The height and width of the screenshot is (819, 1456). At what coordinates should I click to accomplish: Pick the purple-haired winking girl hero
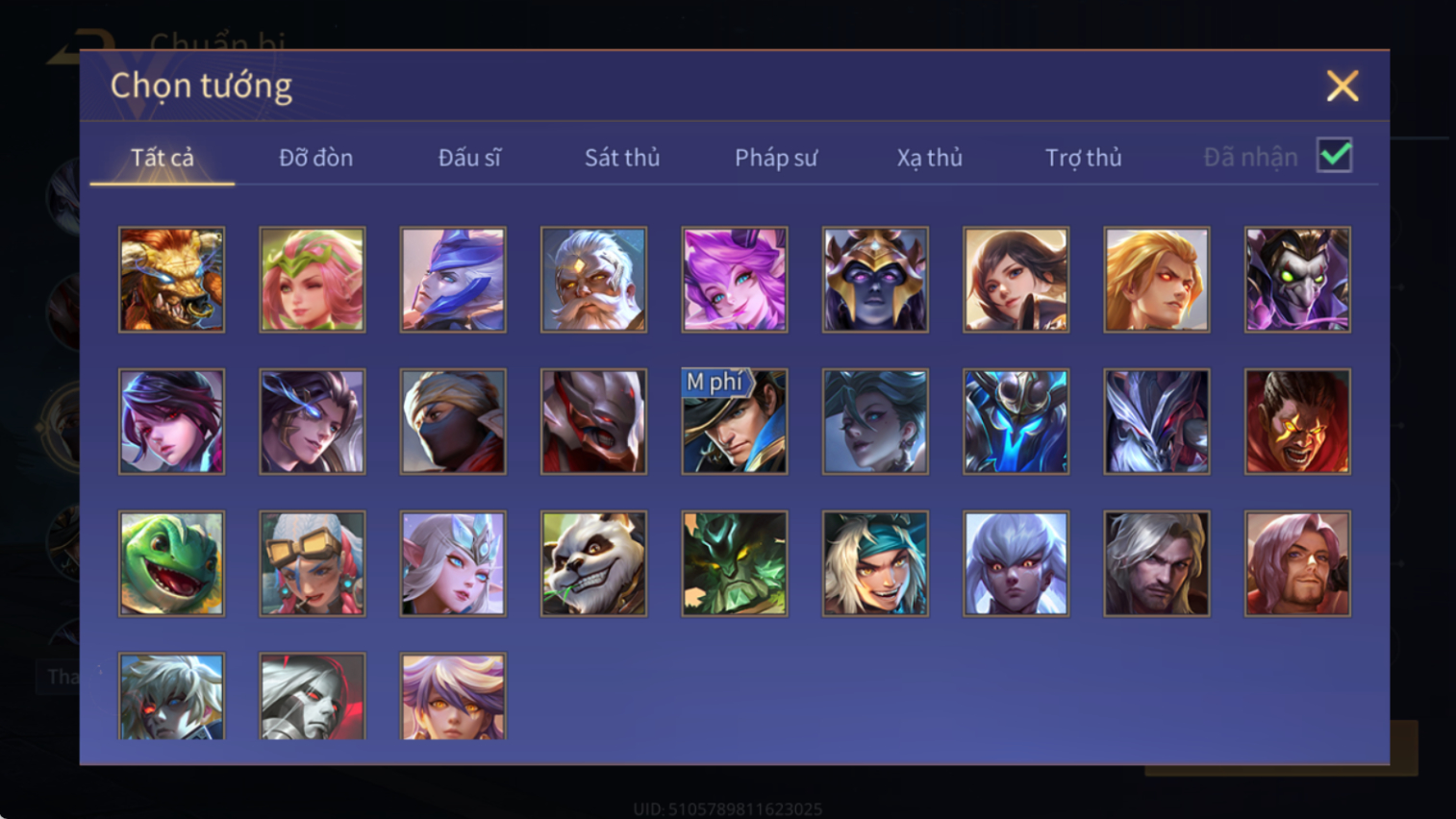click(735, 280)
